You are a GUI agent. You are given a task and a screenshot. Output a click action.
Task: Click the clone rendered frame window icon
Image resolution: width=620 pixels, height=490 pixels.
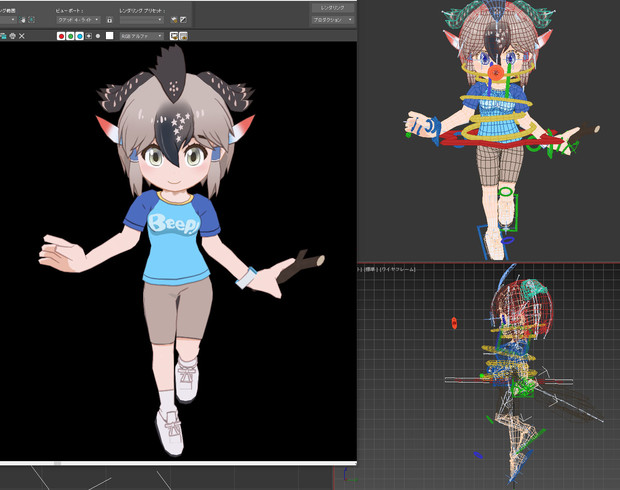(x=3, y=35)
